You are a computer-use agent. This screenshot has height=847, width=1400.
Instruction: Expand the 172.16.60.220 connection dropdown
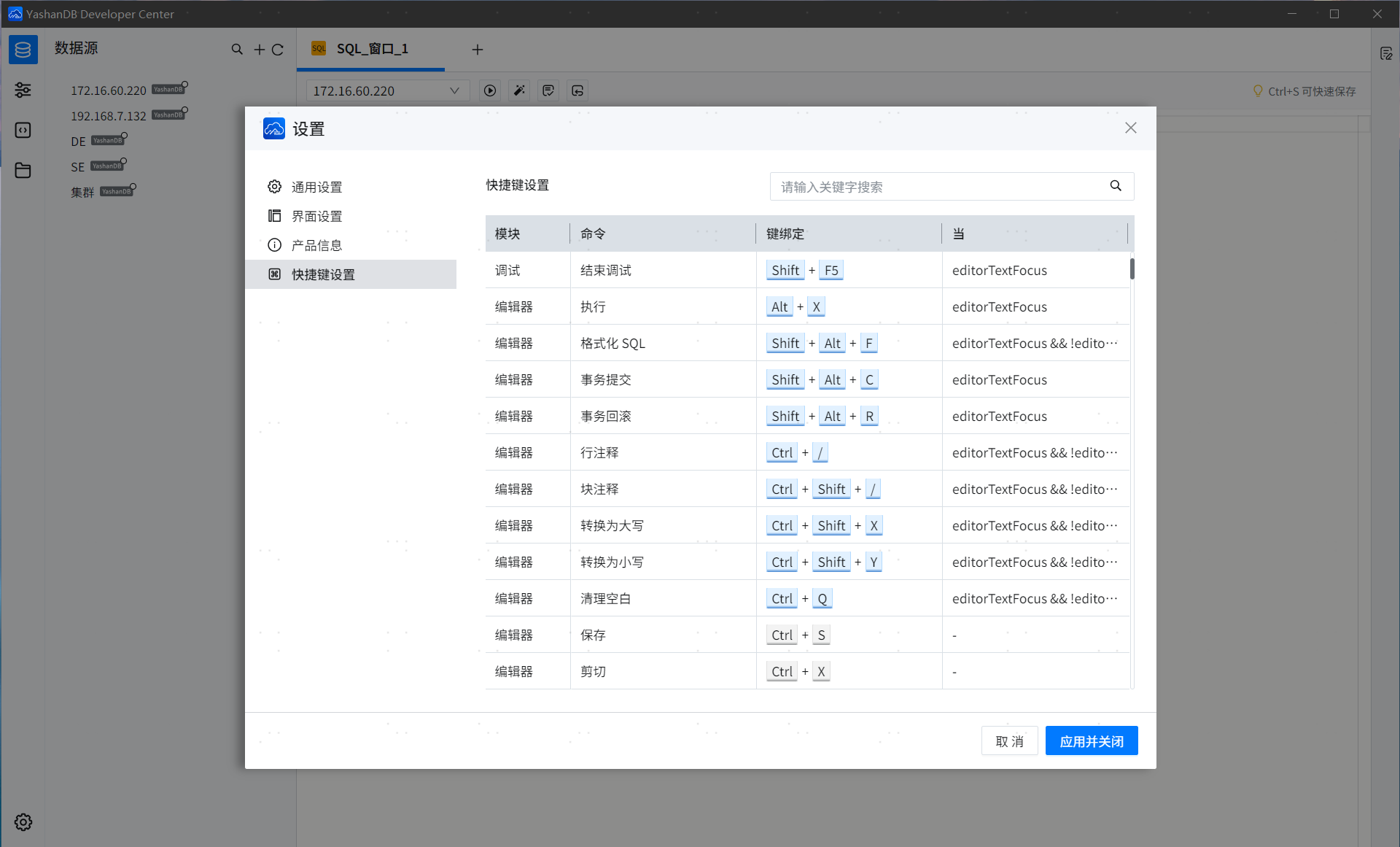[x=454, y=90]
